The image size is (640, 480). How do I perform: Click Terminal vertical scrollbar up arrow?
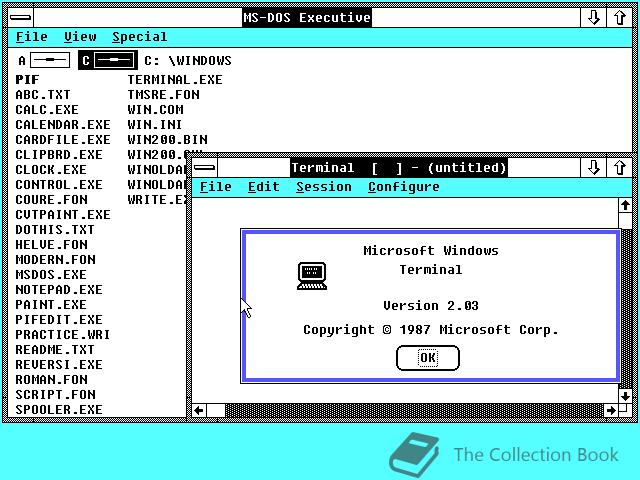coord(625,205)
